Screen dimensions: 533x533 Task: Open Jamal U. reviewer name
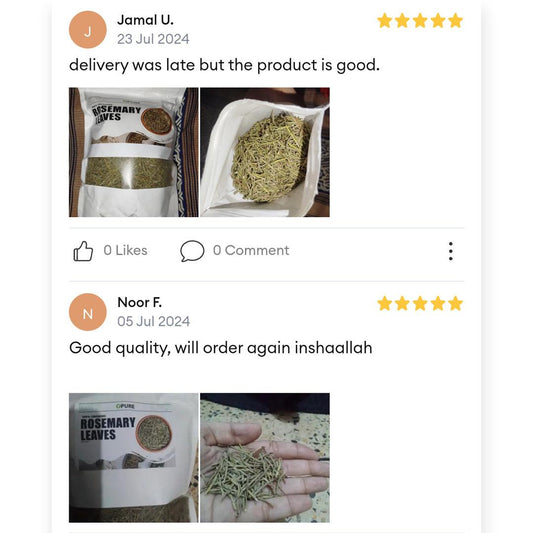(145, 20)
